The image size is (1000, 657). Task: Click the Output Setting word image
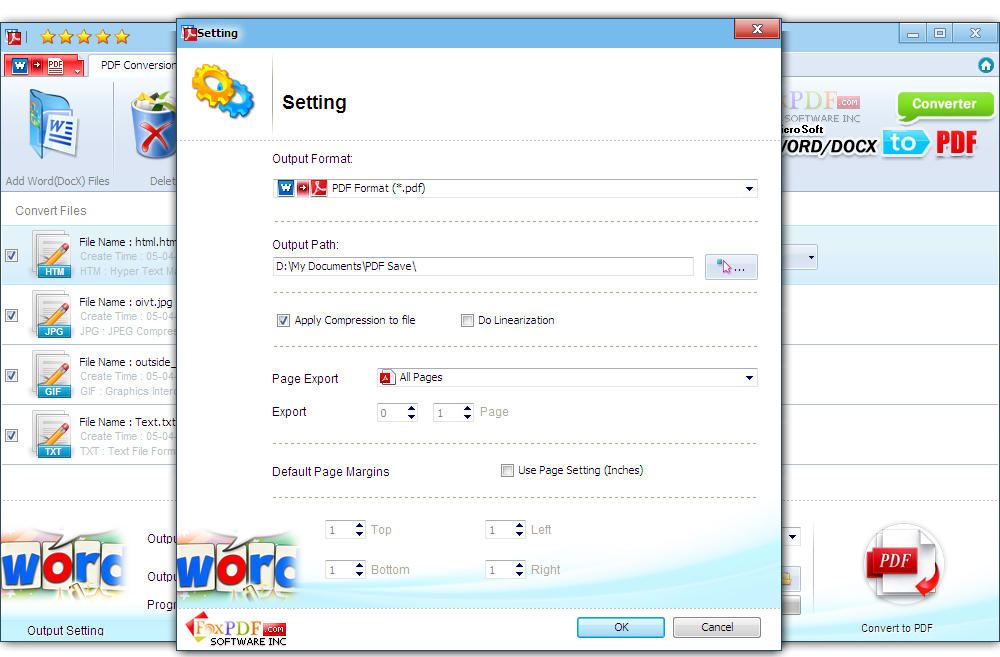pyautogui.click(x=64, y=566)
